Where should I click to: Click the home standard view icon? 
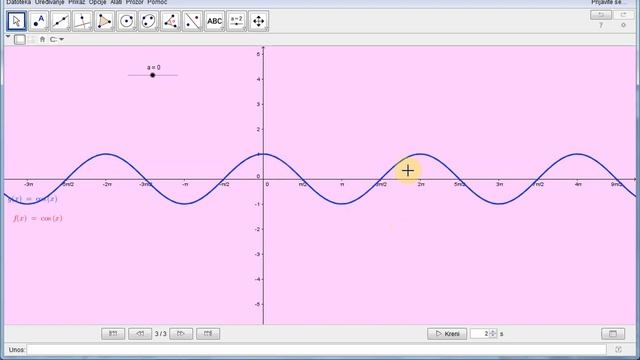(42, 40)
